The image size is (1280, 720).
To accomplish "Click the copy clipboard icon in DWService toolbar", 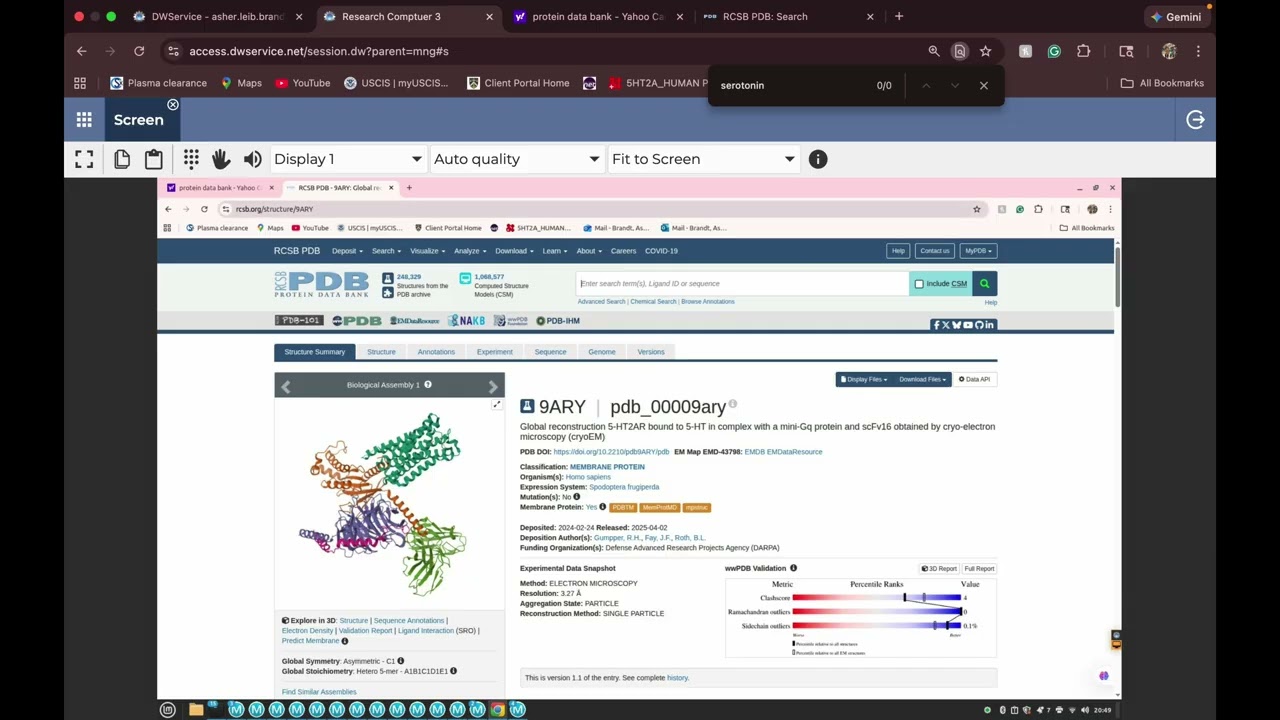I will point(122,159).
